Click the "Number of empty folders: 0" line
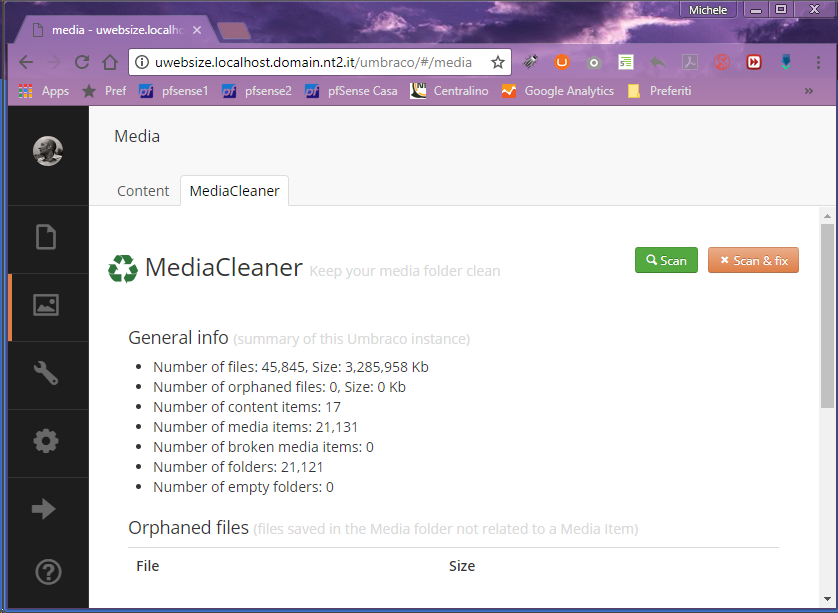838x613 pixels. tap(243, 487)
